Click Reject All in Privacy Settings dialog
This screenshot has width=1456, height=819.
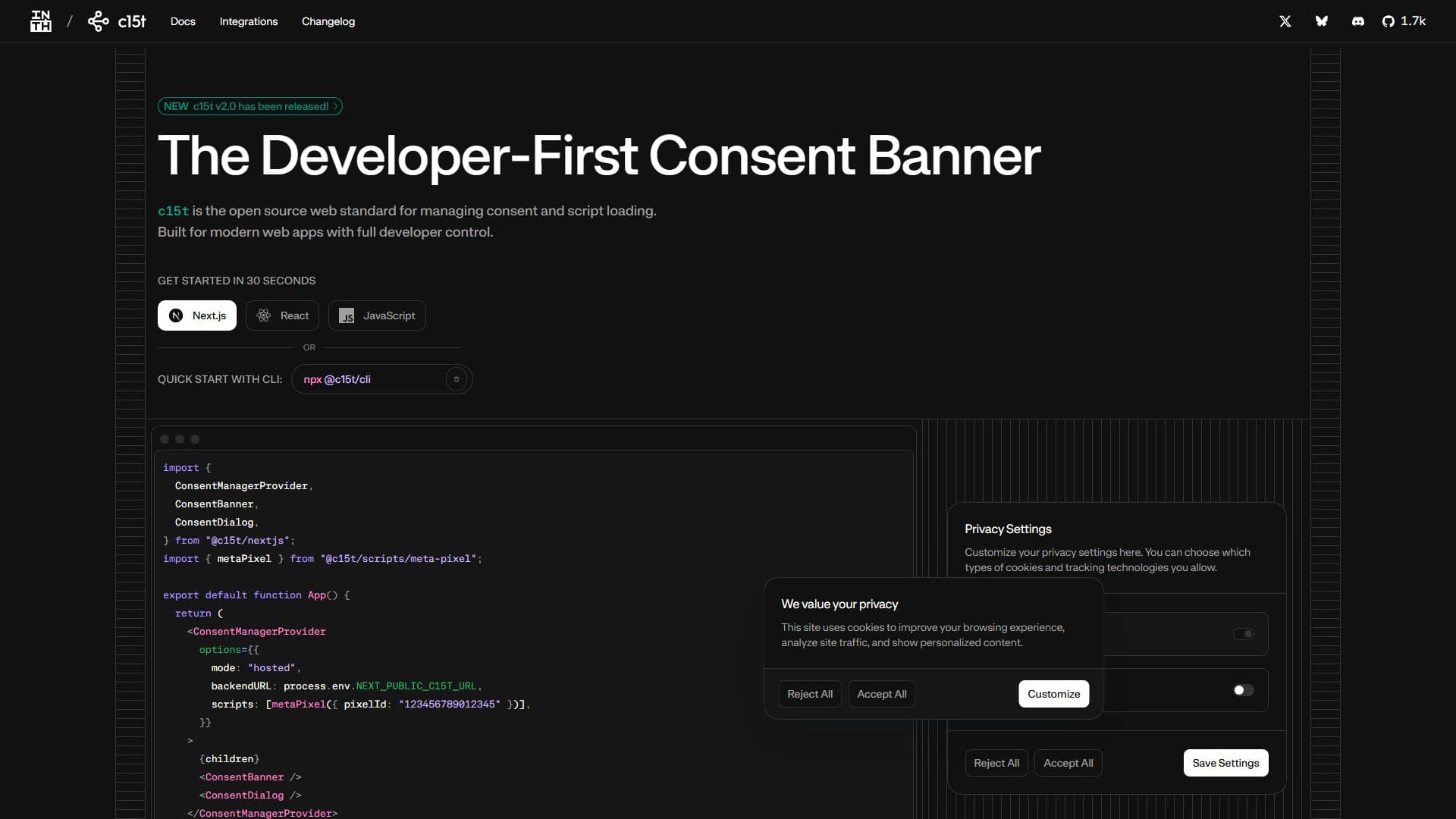[996, 763]
